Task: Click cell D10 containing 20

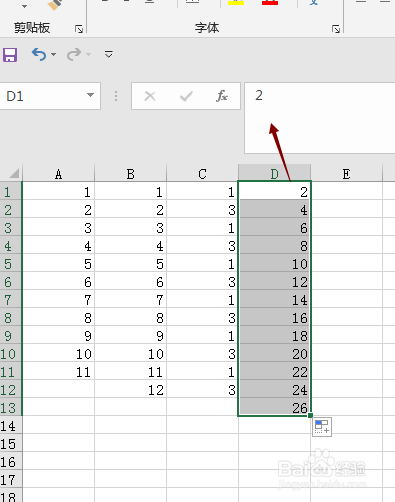Action: point(274,354)
